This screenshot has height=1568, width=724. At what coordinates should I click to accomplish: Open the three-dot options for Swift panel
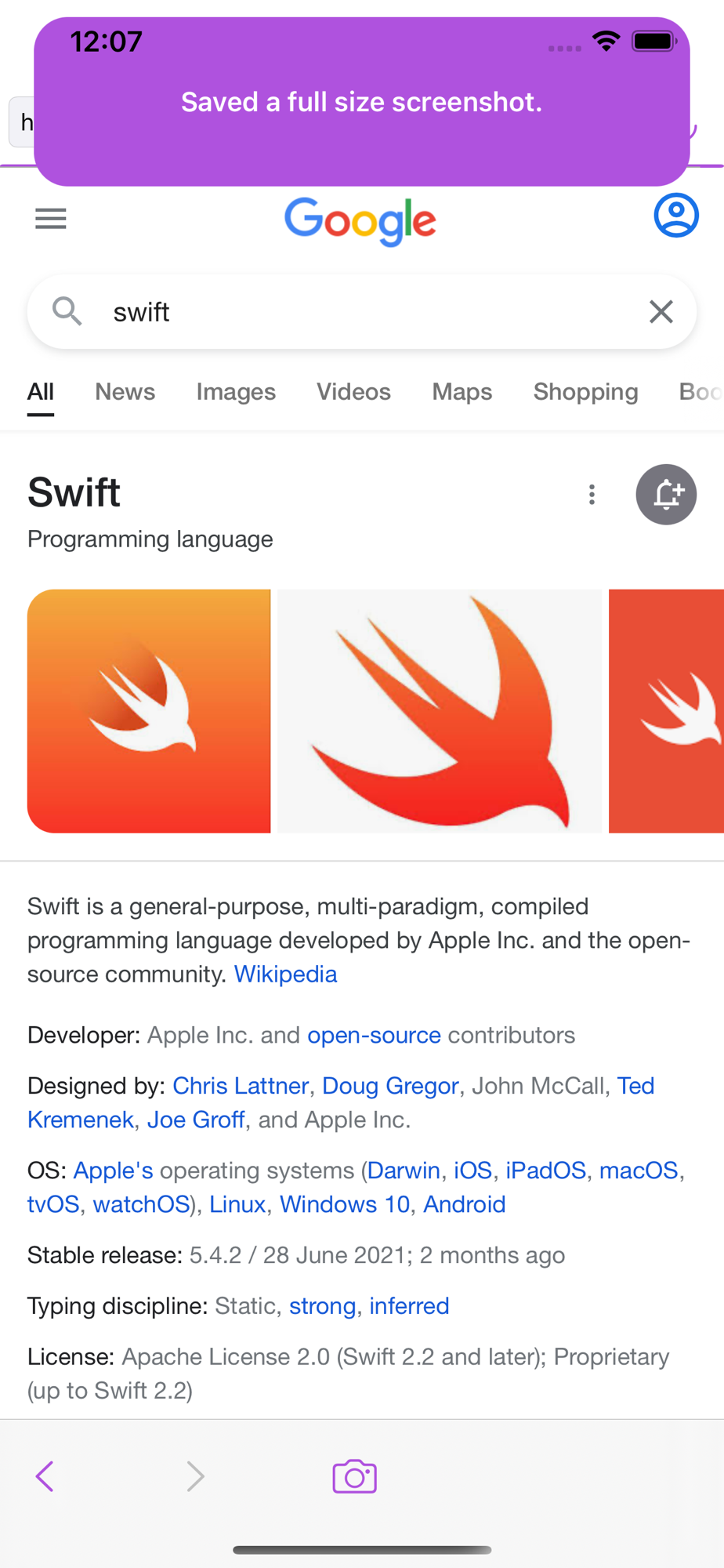(x=592, y=494)
